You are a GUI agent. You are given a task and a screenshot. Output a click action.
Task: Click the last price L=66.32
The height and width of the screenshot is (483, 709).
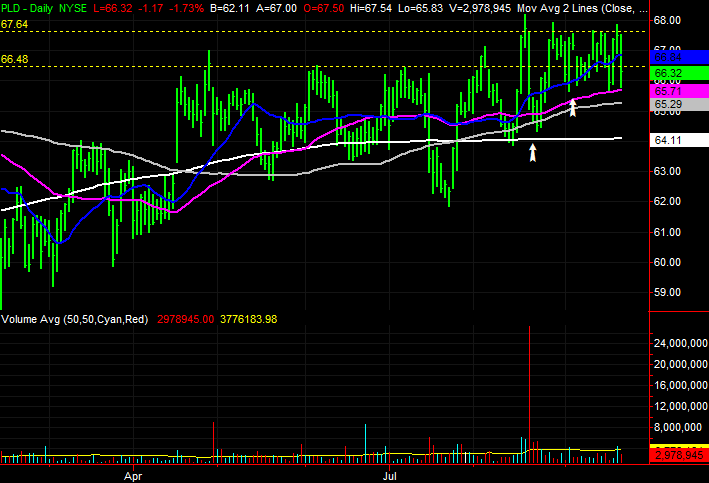[114, 8]
